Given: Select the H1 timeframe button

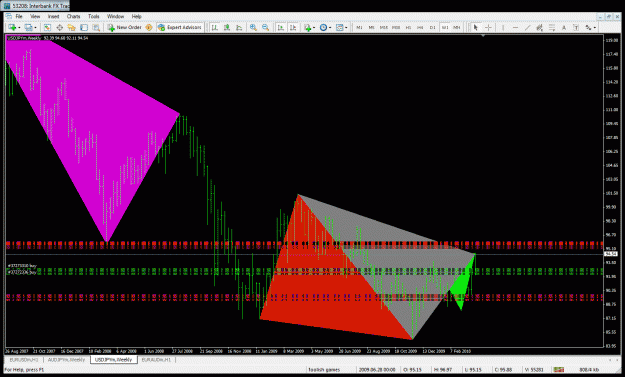Looking at the screenshot, I should (x=408, y=27).
